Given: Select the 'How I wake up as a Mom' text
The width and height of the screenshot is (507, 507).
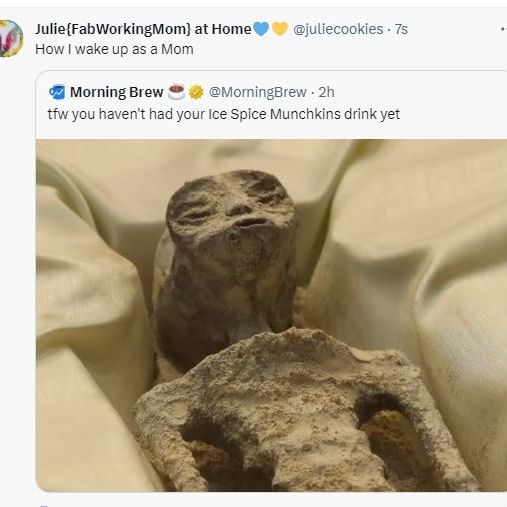Looking at the screenshot, I should [x=114, y=49].
